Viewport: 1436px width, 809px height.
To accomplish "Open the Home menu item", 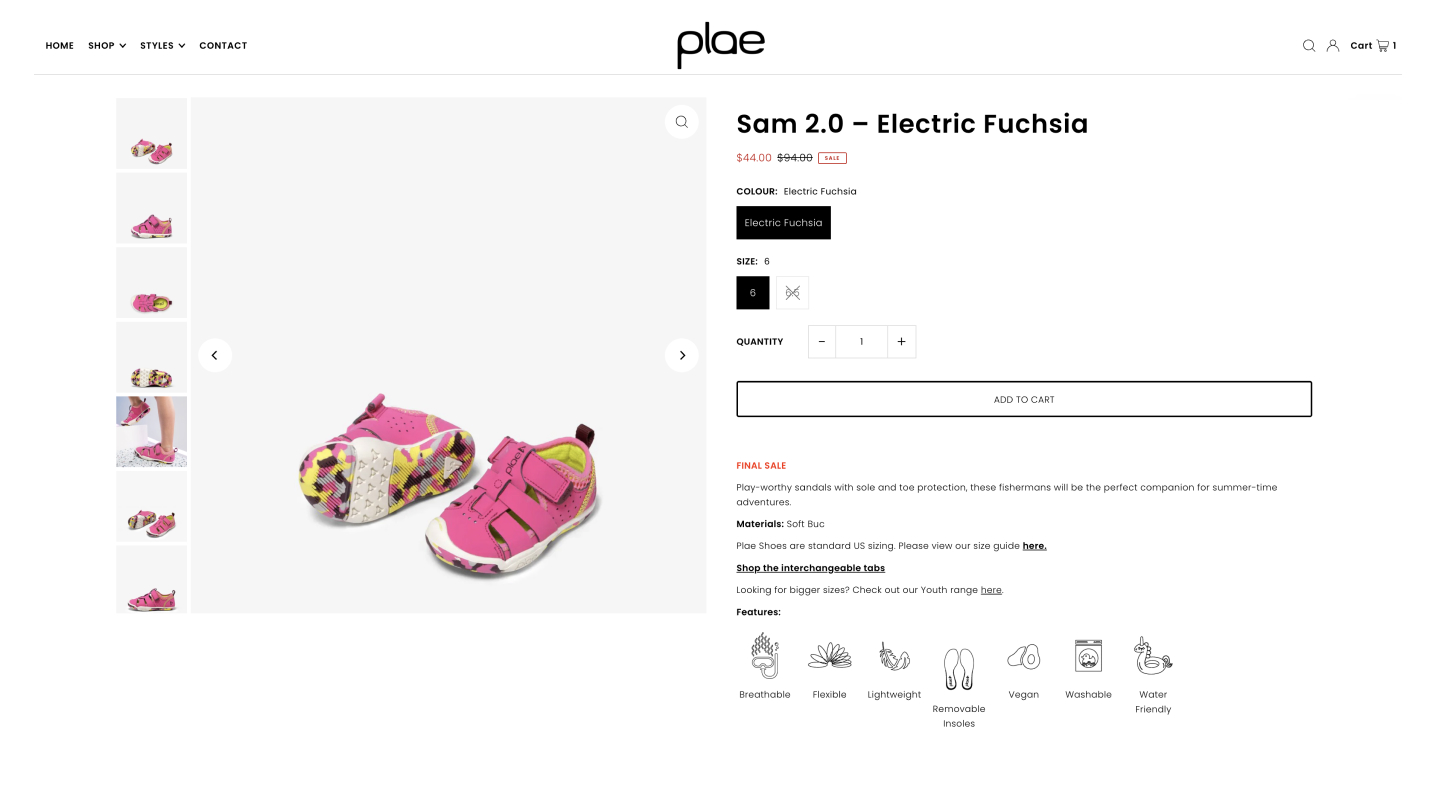I will click(x=60, y=46).
